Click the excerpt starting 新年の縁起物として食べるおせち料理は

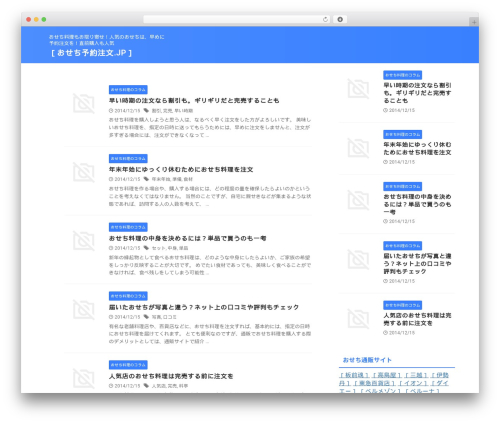[x=210, y=265]
